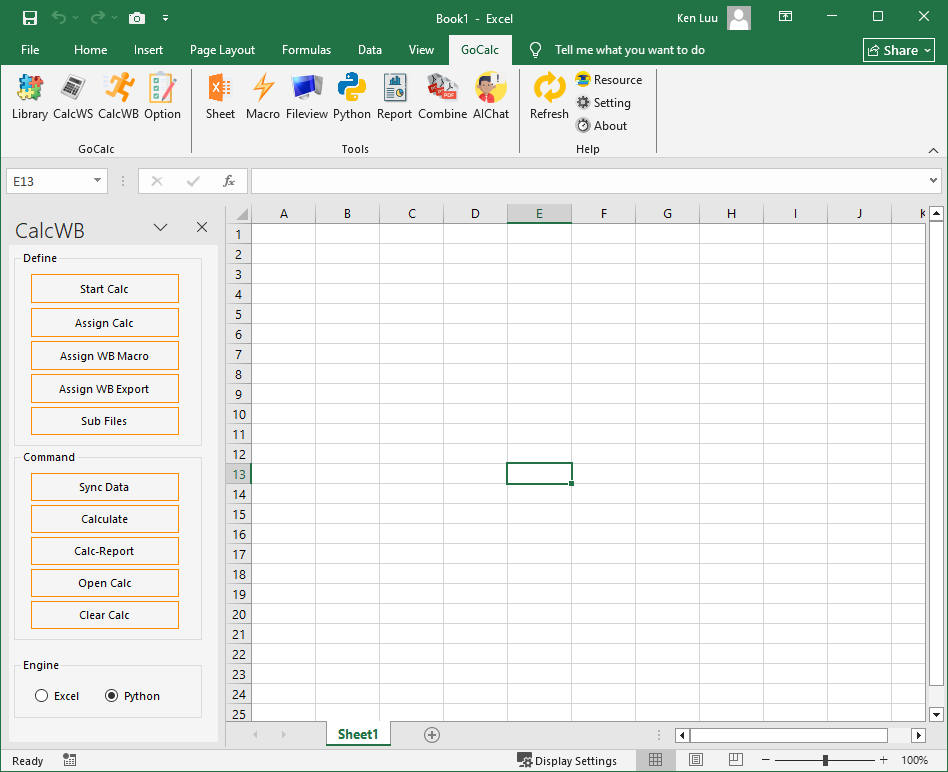Open Display Settings in status bar
Viewport: 948px width, 772px height.
click(567, 761)
